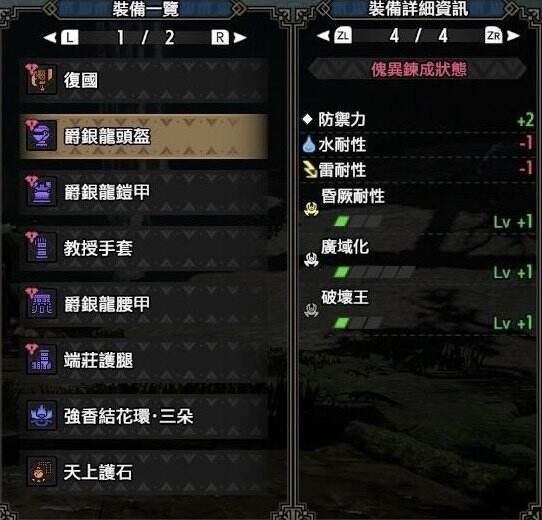Select the 強香結花環·三朵 list entry
The width and height of the screenshot is (542, 520).
point(144,416)
